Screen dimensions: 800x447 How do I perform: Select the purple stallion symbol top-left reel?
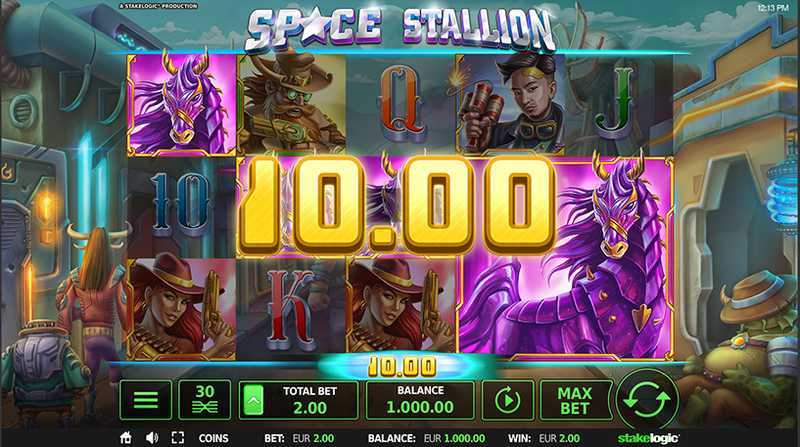tap(182, 105)
